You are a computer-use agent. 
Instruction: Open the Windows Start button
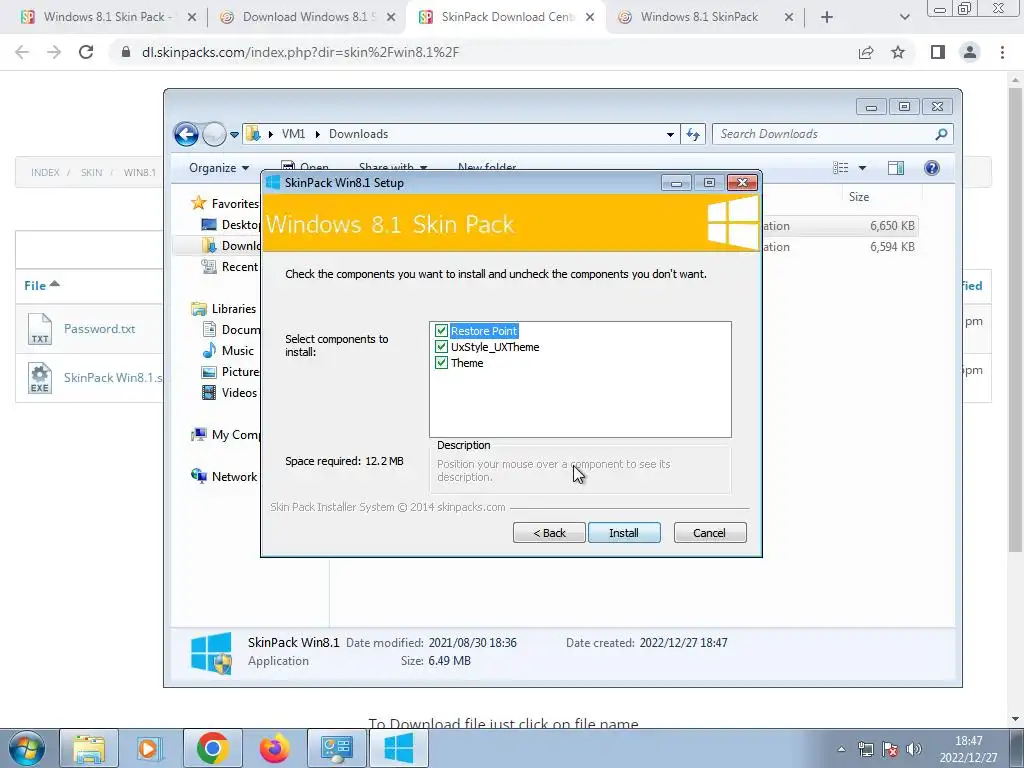(27, 748)
